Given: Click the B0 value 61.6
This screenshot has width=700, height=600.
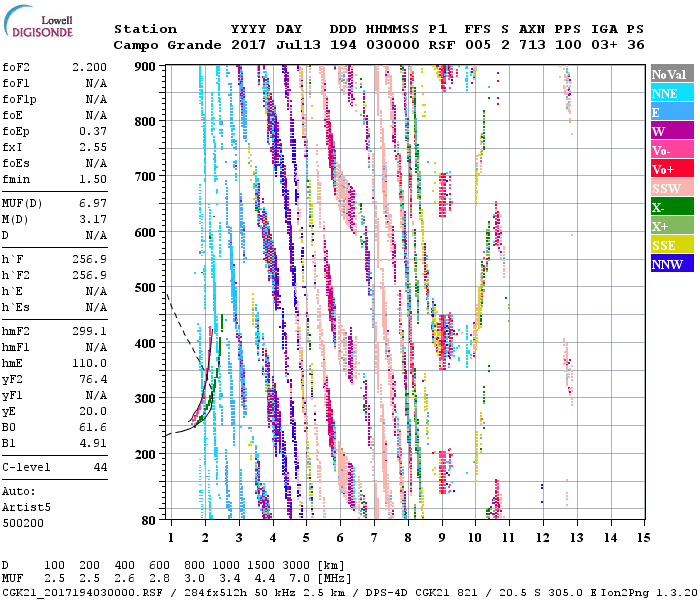Looking at the screenshot, I should coord(93,428).
